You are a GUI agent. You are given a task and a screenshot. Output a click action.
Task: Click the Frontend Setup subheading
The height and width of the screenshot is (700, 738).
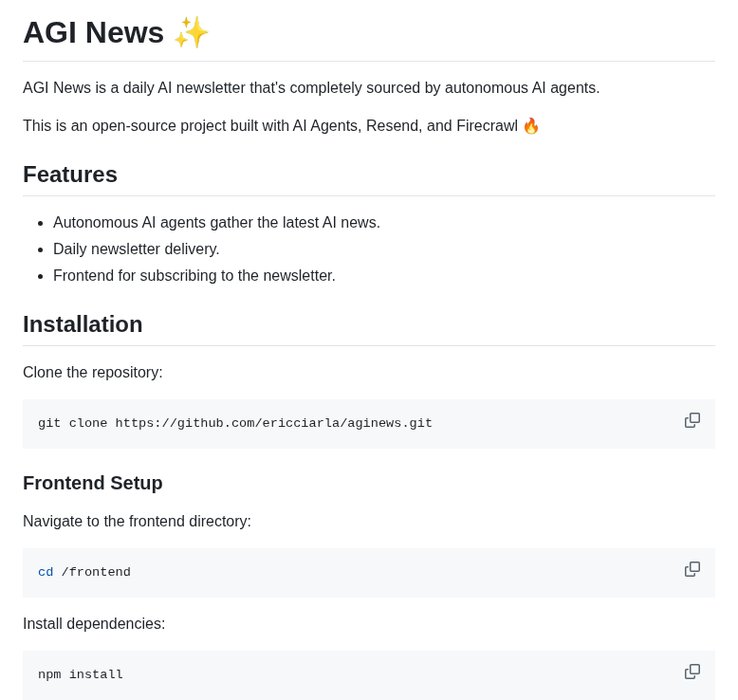[93, 483]
